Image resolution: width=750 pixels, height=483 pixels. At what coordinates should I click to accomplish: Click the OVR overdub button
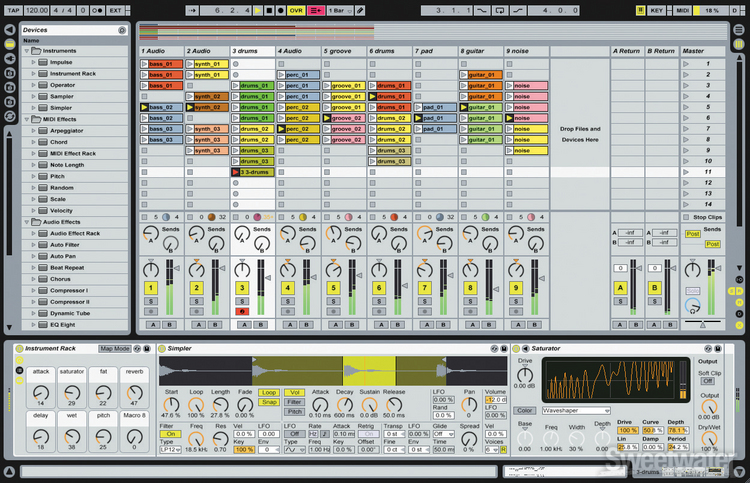[296, 10]
